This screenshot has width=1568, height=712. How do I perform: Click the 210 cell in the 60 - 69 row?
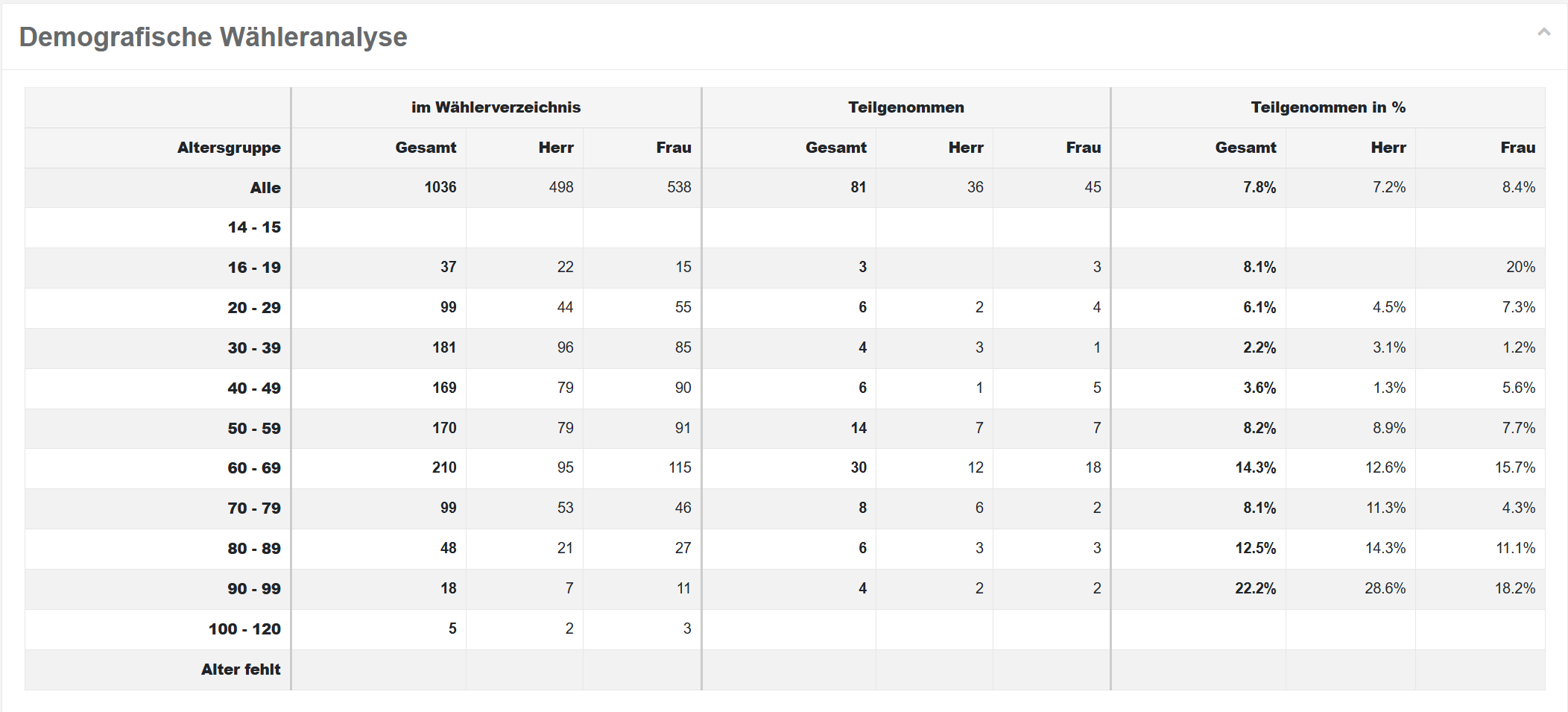[x=444, y=468]
